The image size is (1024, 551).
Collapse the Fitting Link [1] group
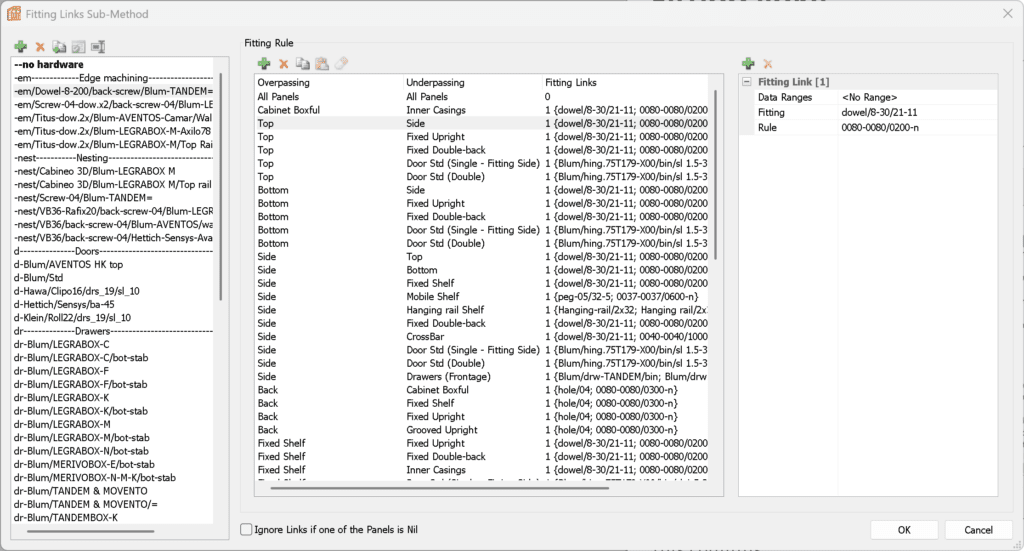point(747,82)
